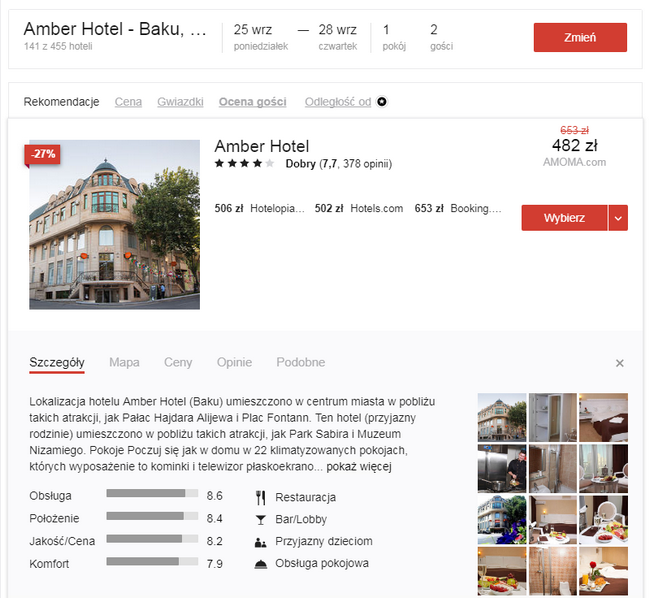Click the hotel star rating icons
The height and width of the screenshot is (598, 650).
click(244, 163)
